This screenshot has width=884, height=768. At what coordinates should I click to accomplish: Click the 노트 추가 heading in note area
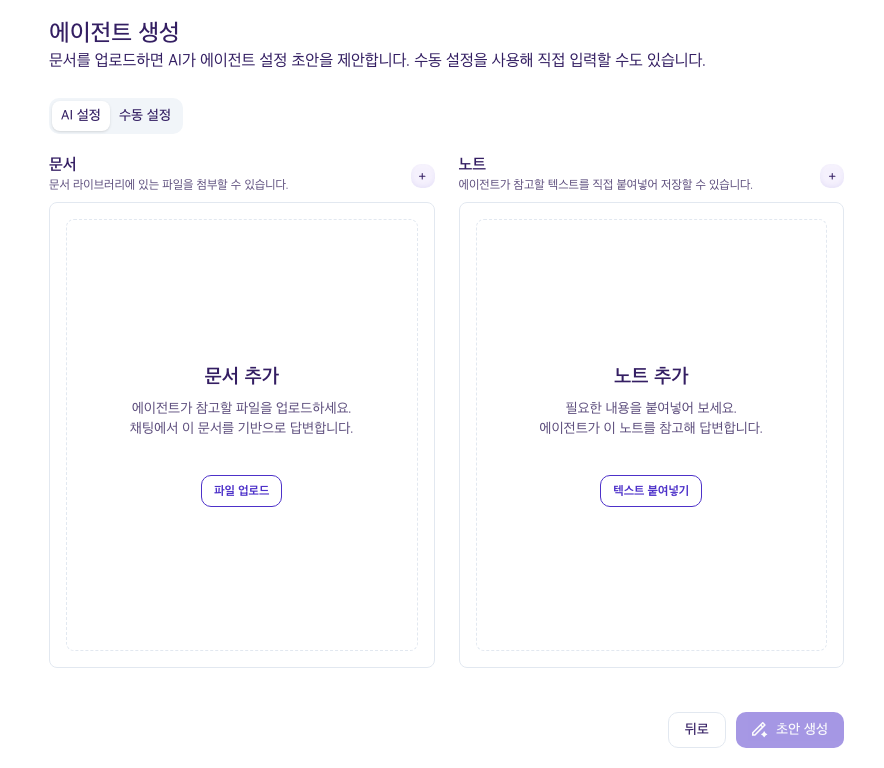point(651,376)
